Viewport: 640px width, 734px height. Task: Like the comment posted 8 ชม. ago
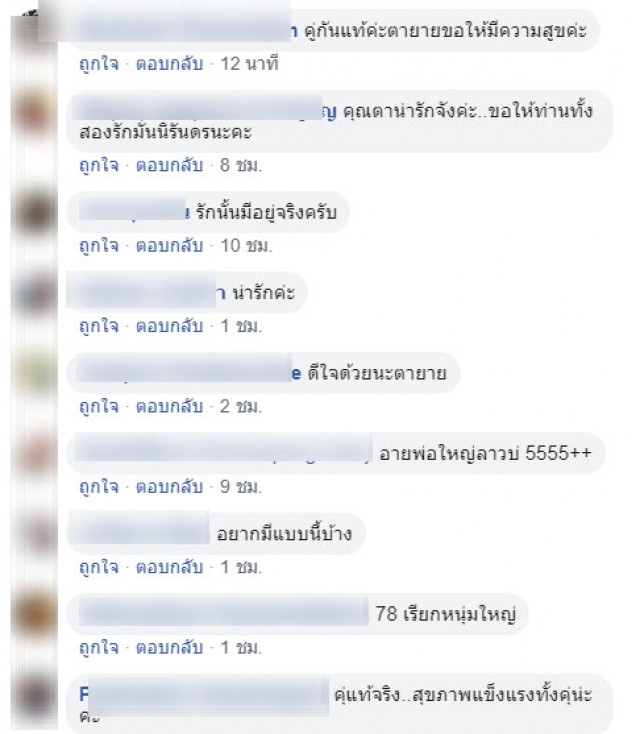click(x=99, y=165)
